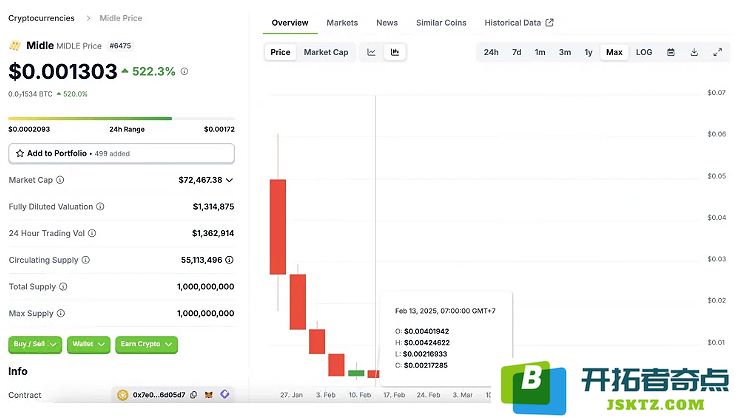Set chart range to 24h
This screenshot has height=418, width=741.
point(491,52)
